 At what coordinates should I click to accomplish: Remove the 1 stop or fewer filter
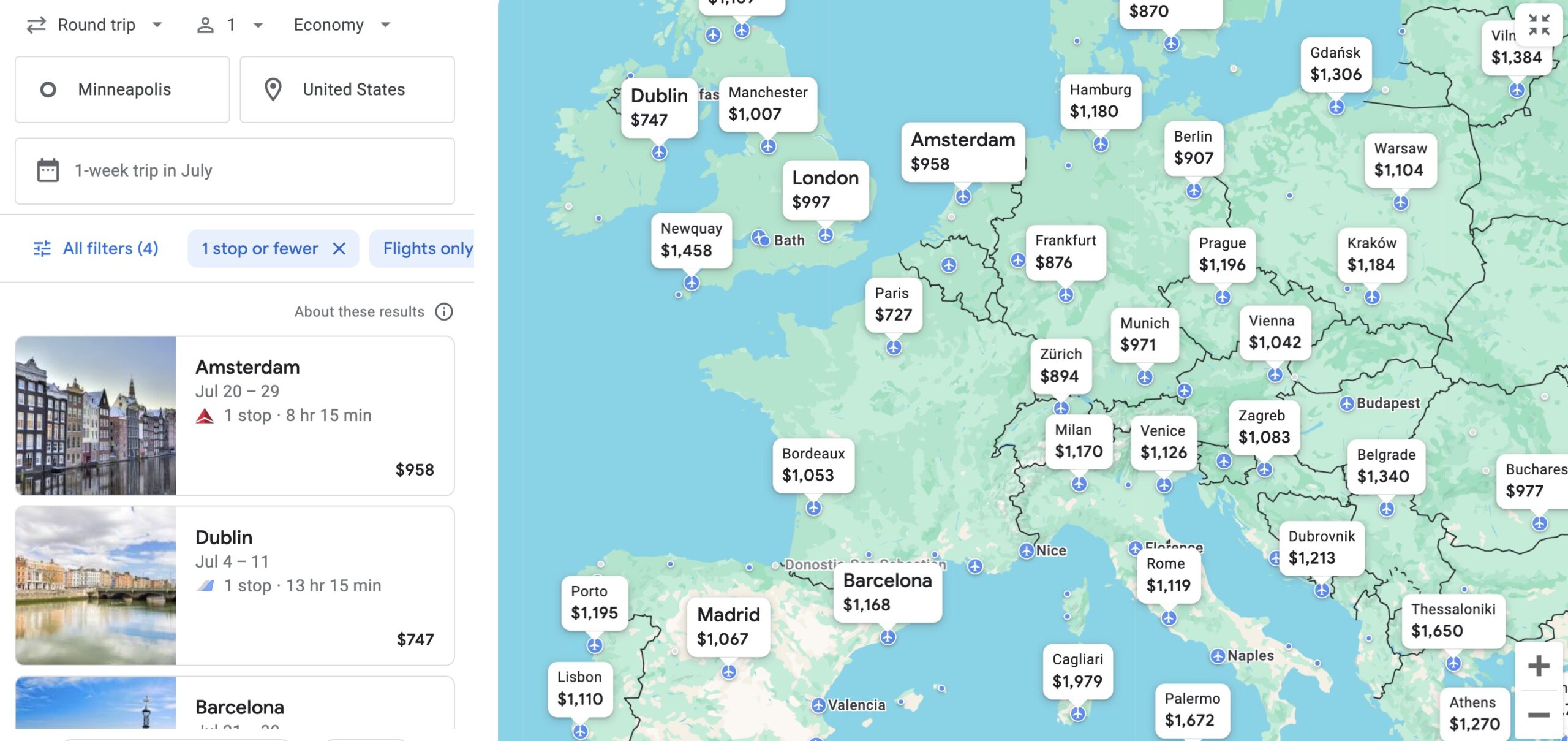point(338,248)
